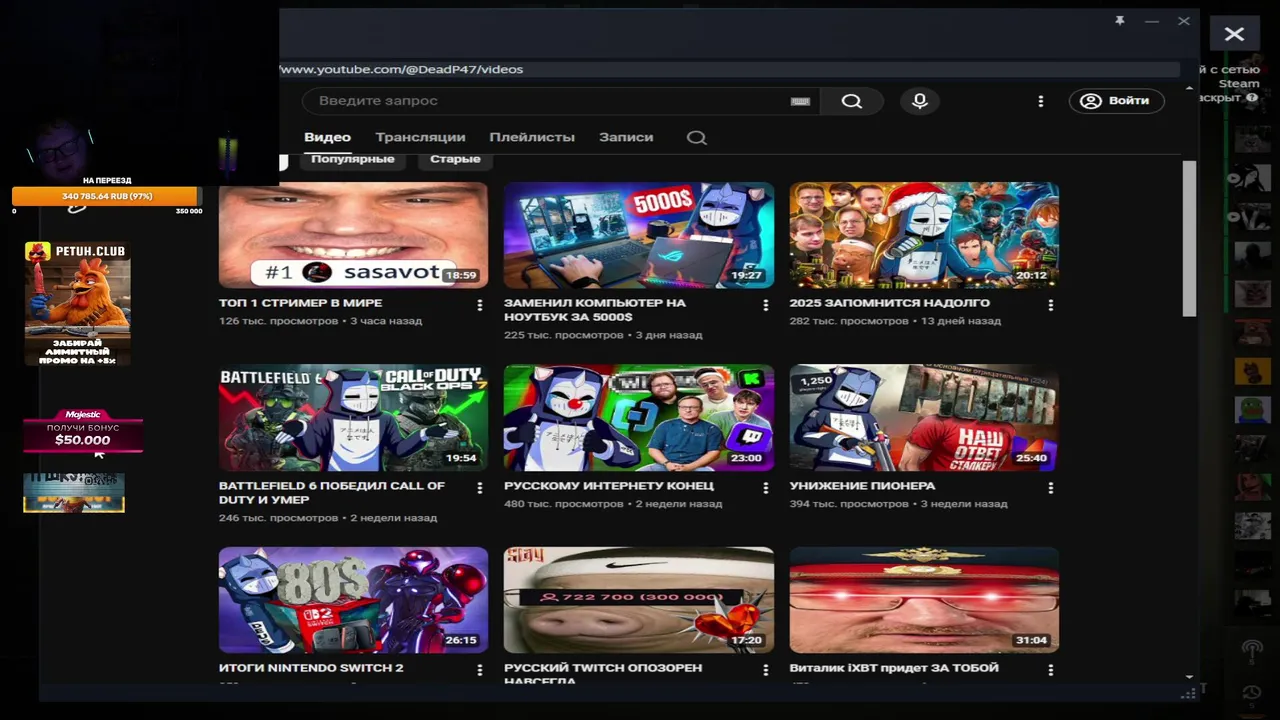Close overlay with large X button

pyautogui.click(x=1234, y=35)
